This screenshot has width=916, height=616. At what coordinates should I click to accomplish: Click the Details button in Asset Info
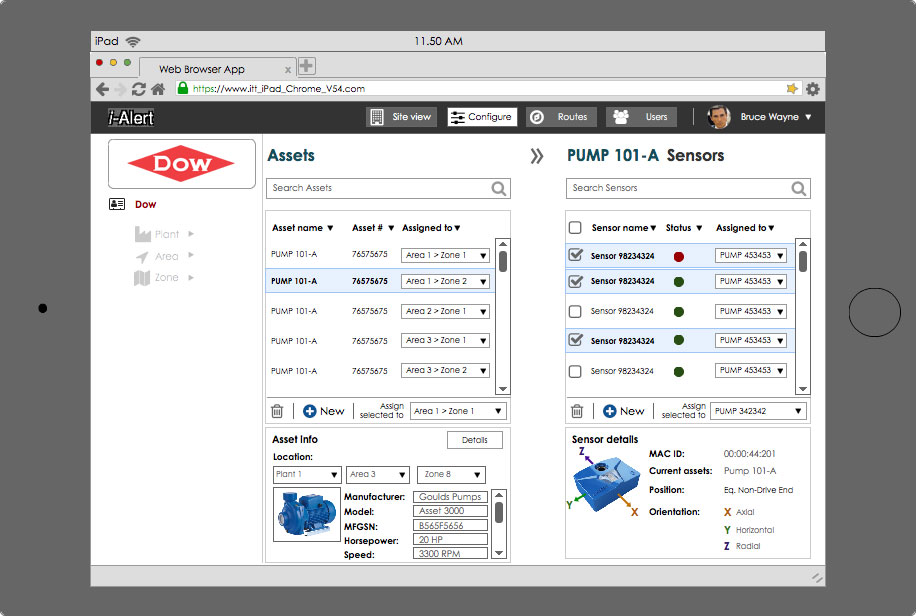(474, 440)
